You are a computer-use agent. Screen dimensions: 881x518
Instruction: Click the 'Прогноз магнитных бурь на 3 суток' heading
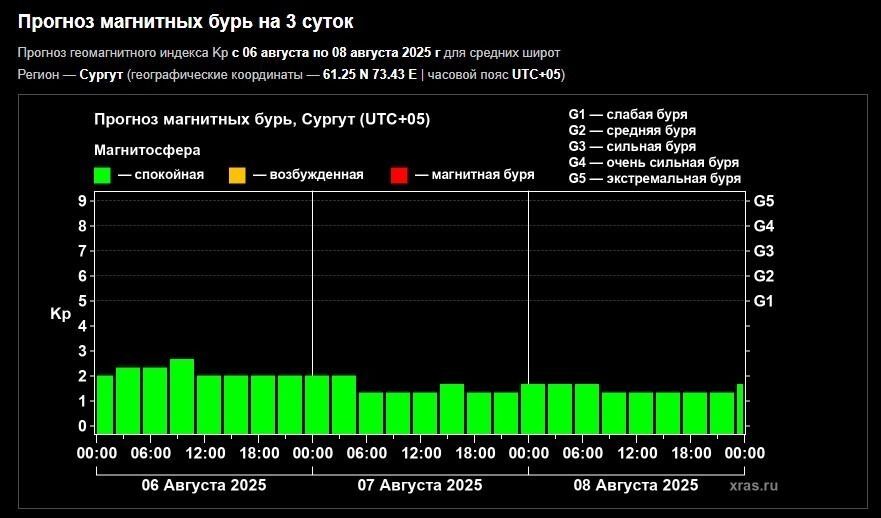point(185,21)
